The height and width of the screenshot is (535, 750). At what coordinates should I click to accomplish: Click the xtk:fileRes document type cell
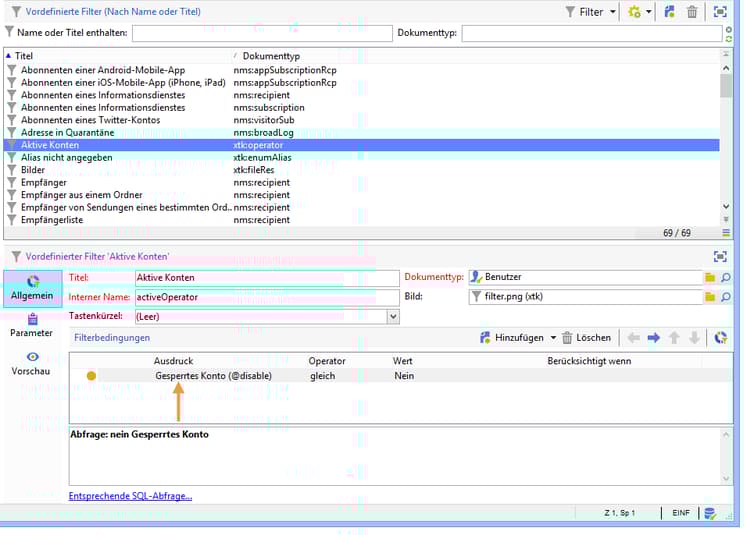[254, 170]
